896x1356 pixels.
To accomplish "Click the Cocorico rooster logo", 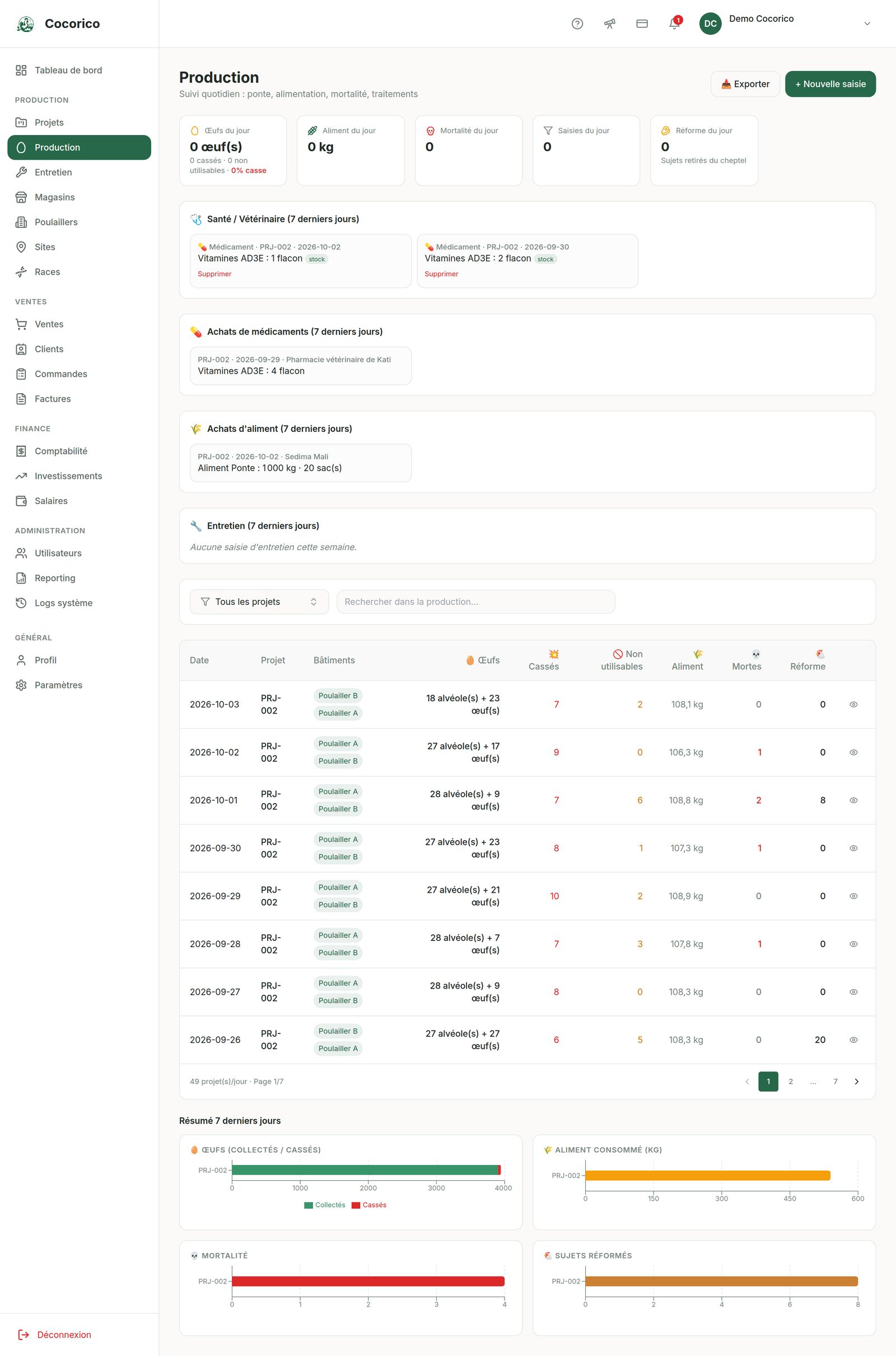I will click(25, 24).
